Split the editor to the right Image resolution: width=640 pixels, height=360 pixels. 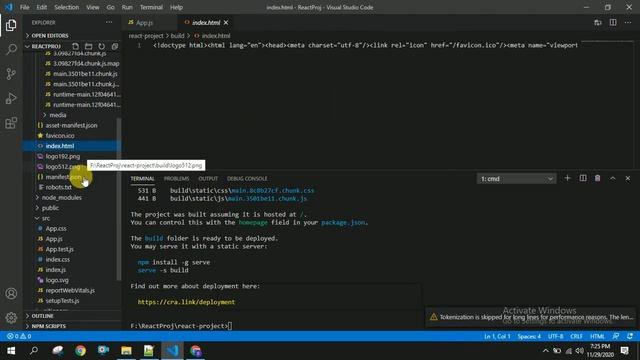tap(613, 22)
